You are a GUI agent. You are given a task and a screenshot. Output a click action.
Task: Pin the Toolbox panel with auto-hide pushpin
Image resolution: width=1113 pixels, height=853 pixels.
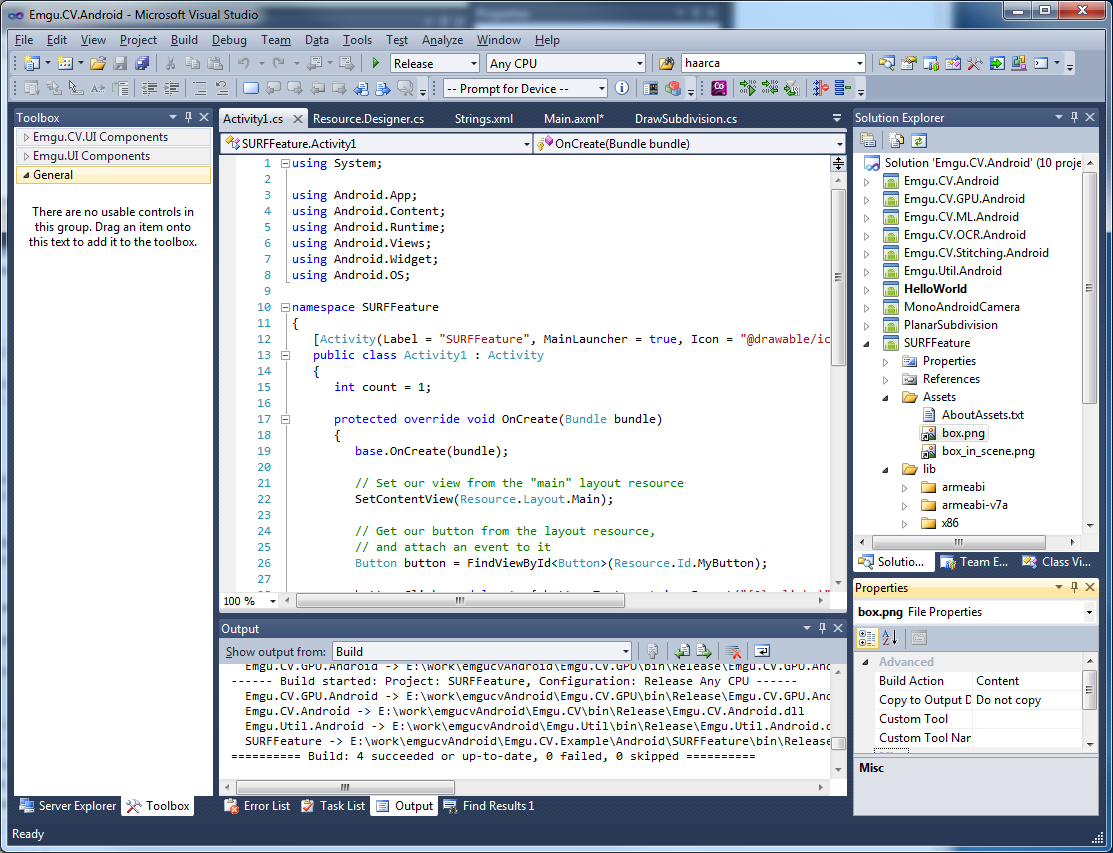(x=188, y=117)
